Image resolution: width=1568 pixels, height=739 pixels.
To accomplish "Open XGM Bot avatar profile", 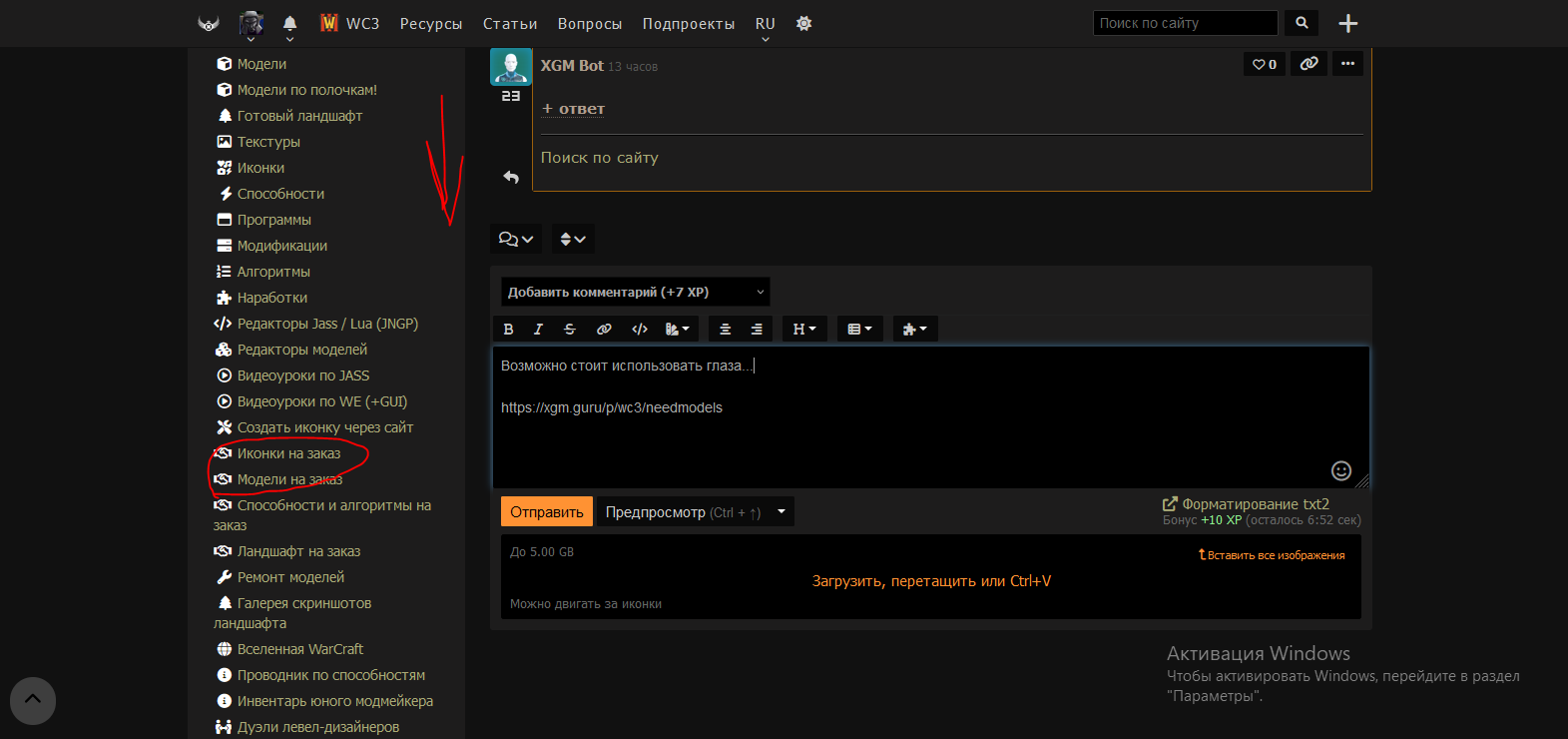I will (x=511, y=67).
